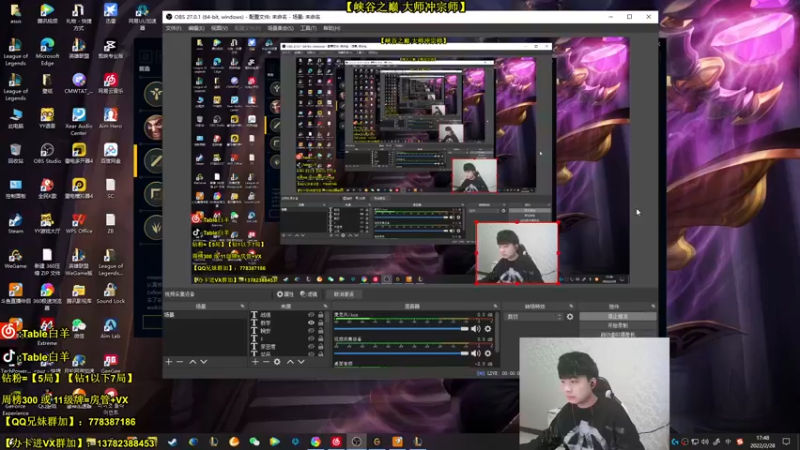Open the Scene Collection menu in OBS

click(x=281, y=29)
